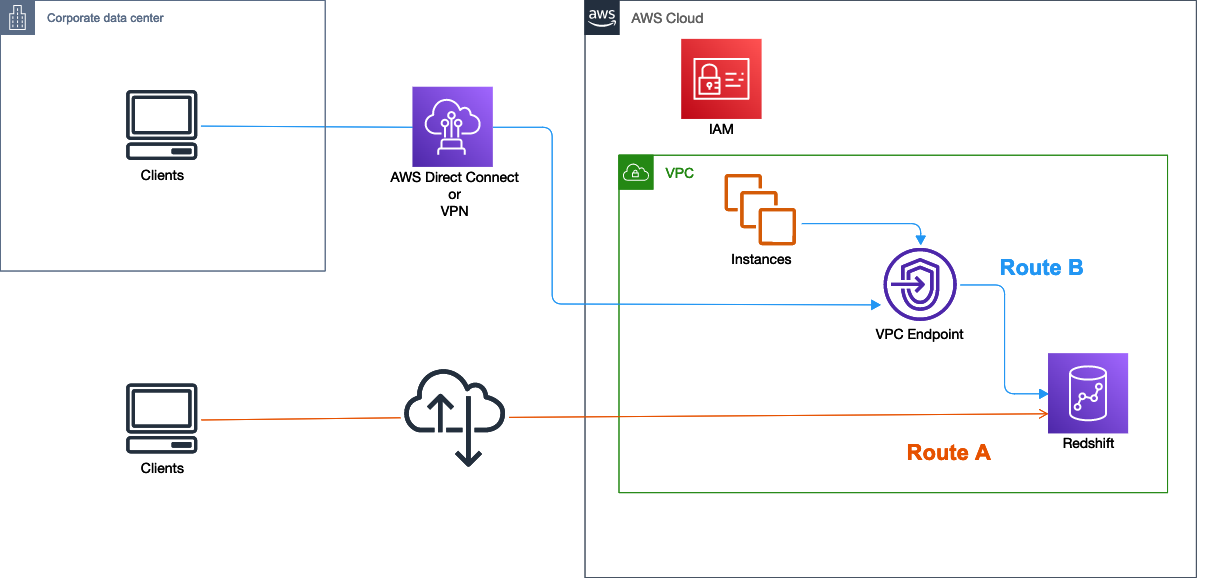The width and height of the screenshot is (1220, 578).
Task: Click the upper Clients monitor icon
Action: [161, 124]
